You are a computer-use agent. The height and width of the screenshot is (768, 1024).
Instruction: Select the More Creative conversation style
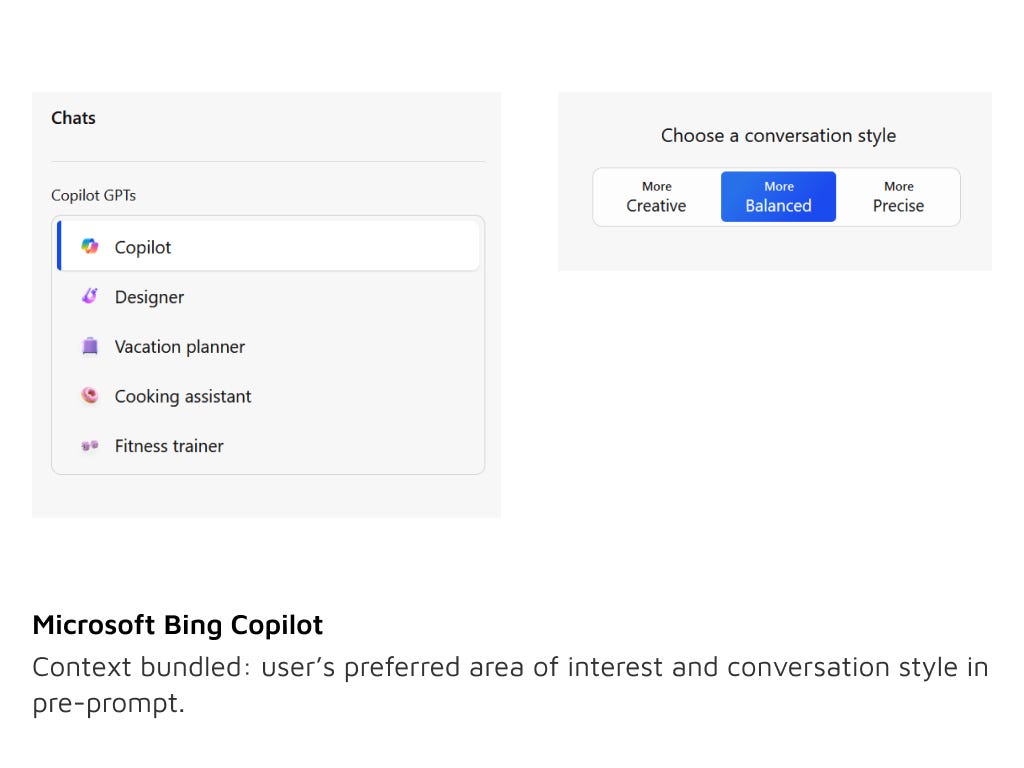coord(656,197)
